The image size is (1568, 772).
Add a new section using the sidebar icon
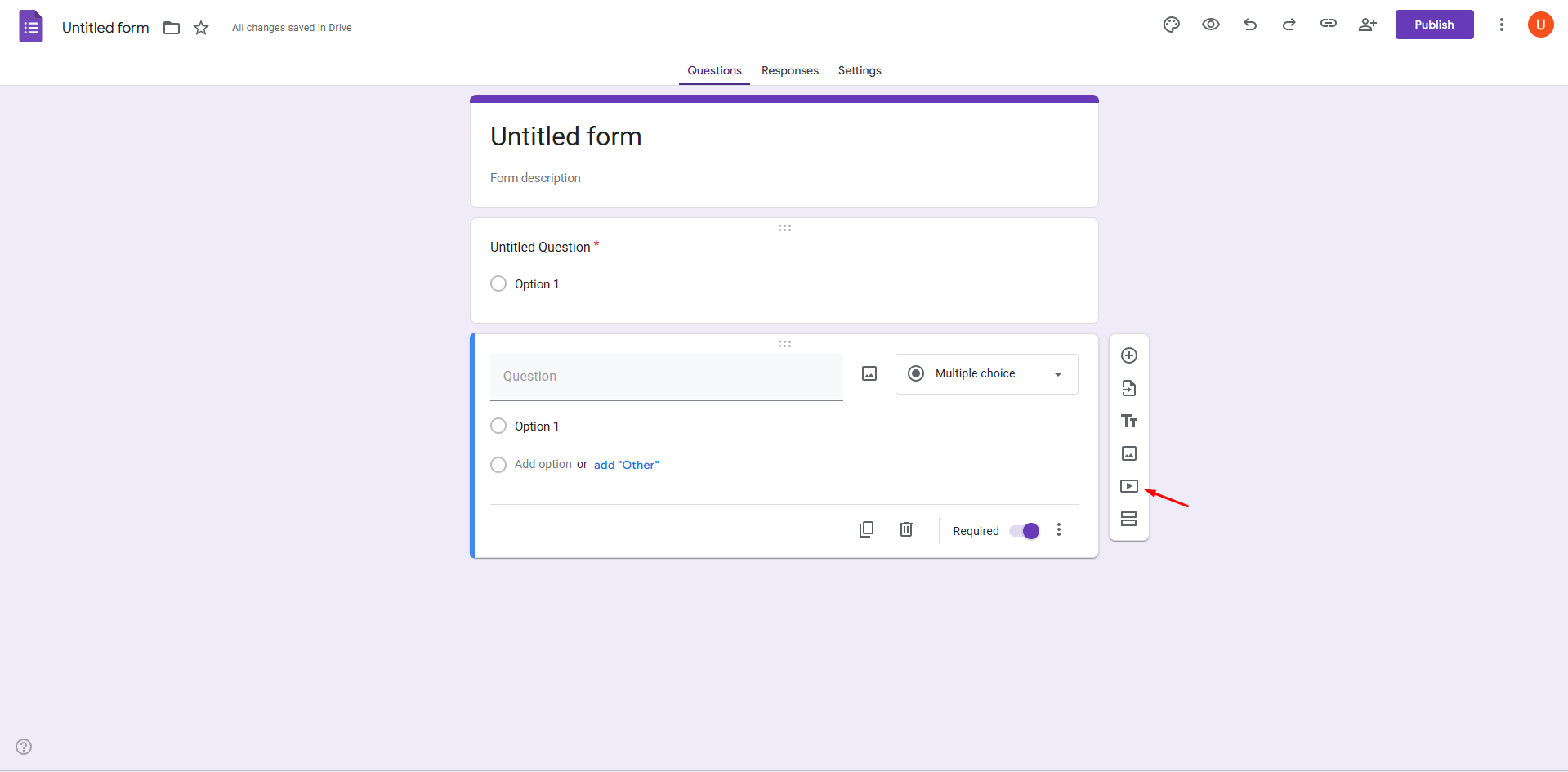pos(1129,519)
